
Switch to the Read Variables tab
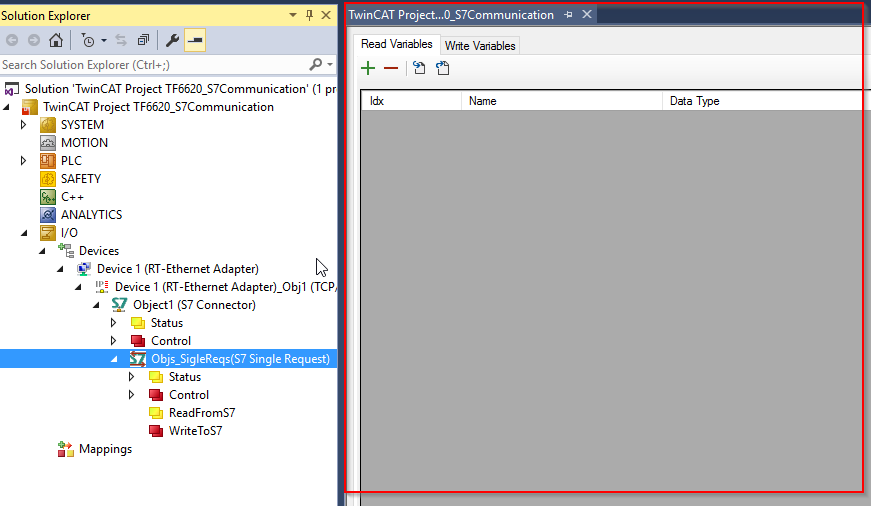tap(397, 44)
